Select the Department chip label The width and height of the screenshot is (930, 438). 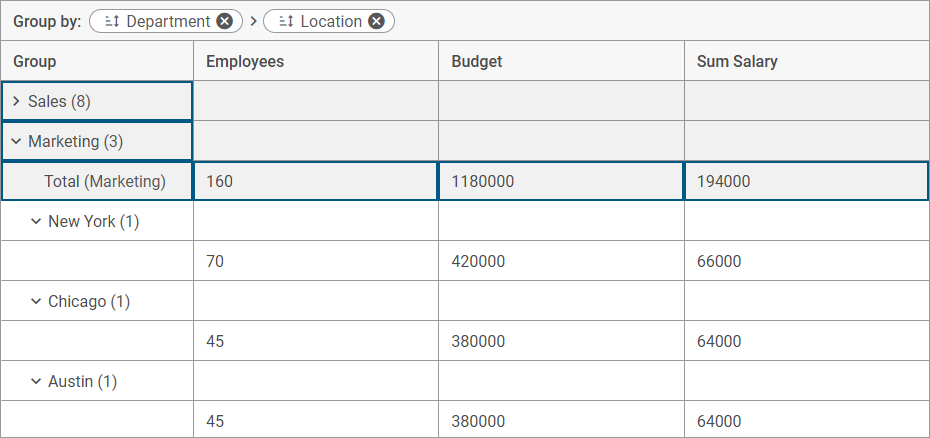point(168,21)
